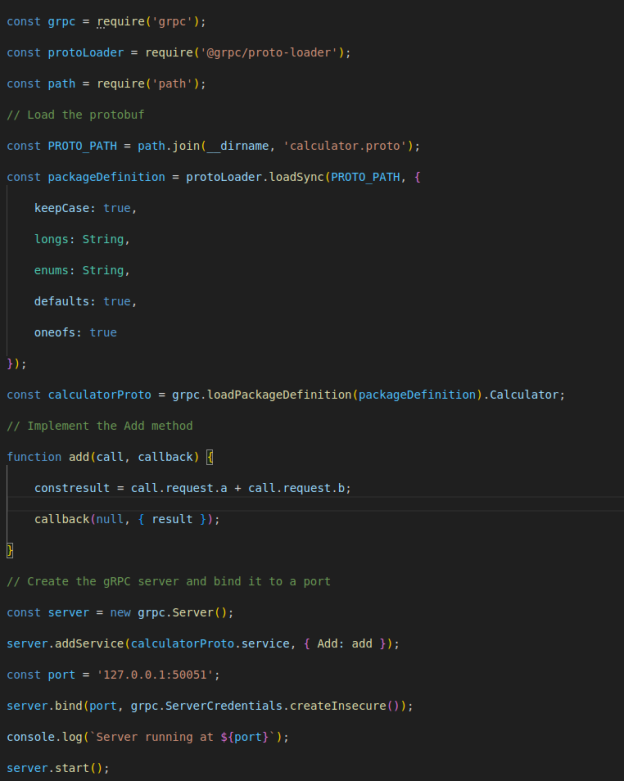Click the comment "// Load the protobuf"

click(76, 115)
